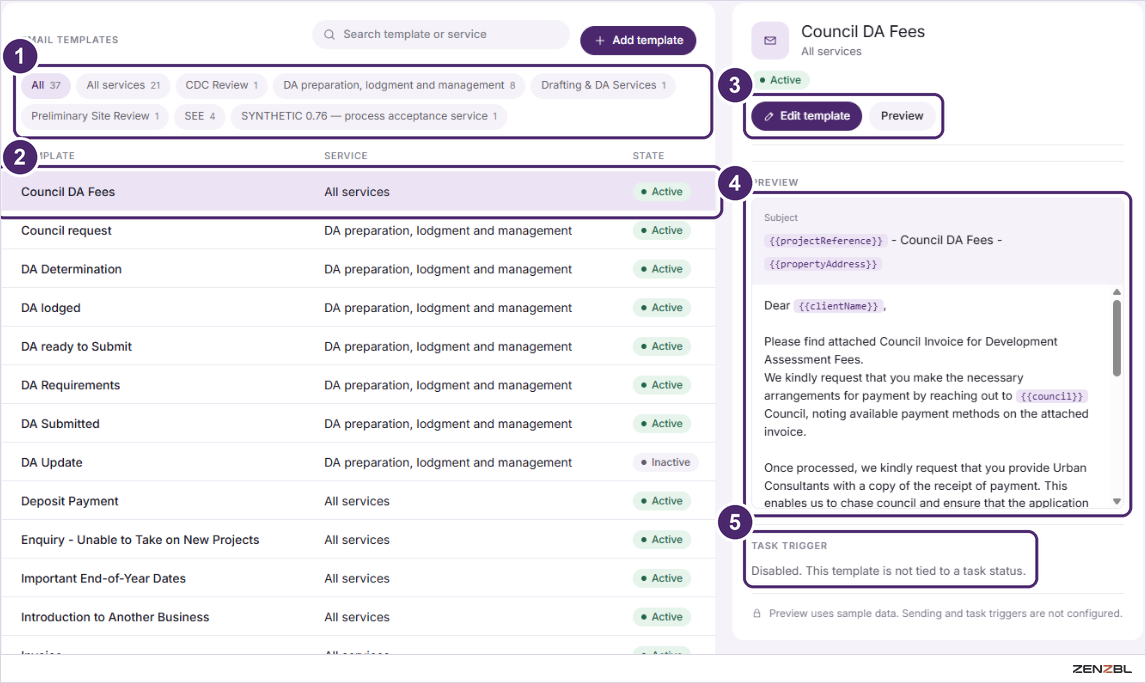Viewport: 1146px width, 683px height.
Task: Open the DA Submitted template
Action: point(358,424)
